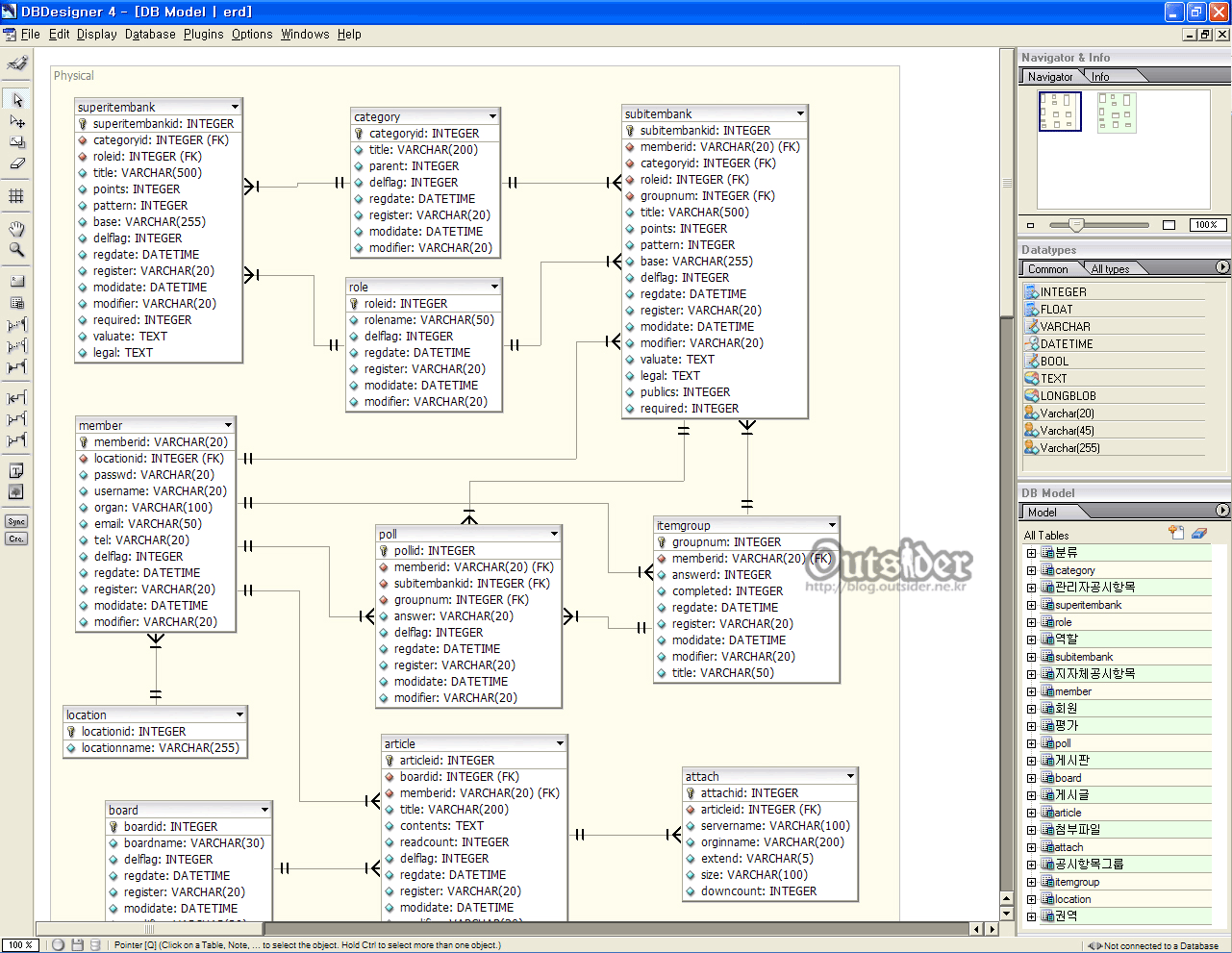The height and width of the screenshot is (953, 1232).
Task: Select the Note text tool
Action: click(x=16, y=471)
